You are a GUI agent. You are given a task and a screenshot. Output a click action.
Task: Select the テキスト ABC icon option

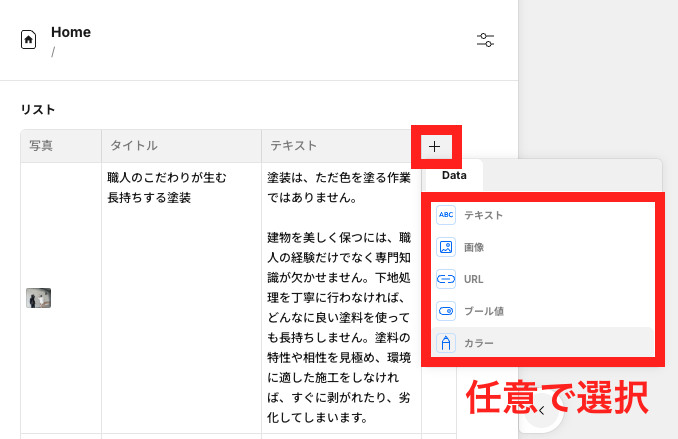446,215
